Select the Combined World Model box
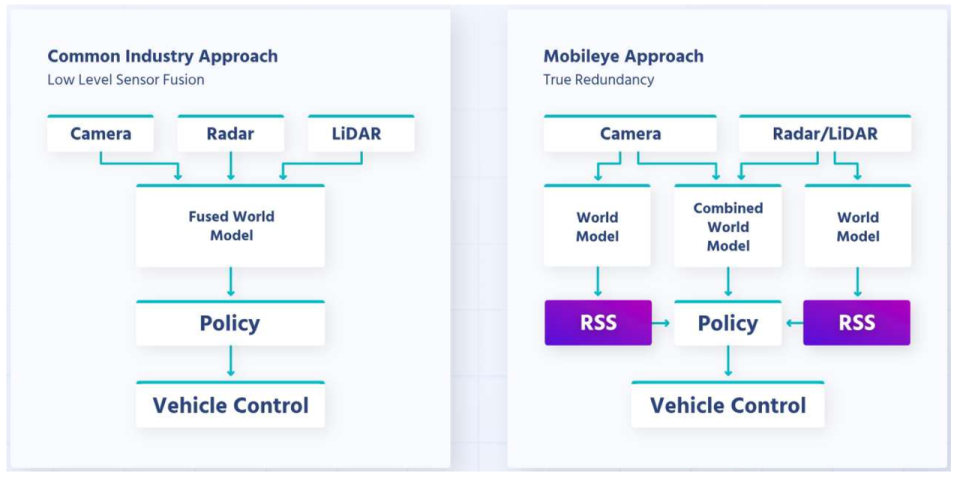 click(x=727, y=226)
